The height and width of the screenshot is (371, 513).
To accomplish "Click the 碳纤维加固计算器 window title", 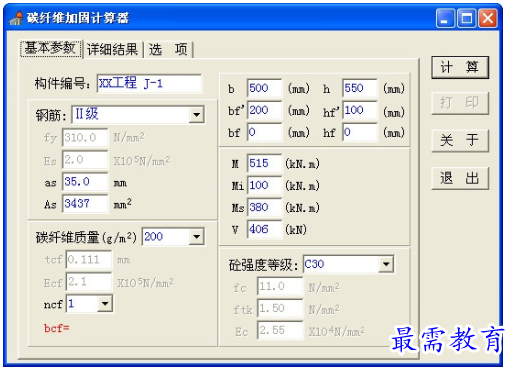I will click(x=78, y=18).
